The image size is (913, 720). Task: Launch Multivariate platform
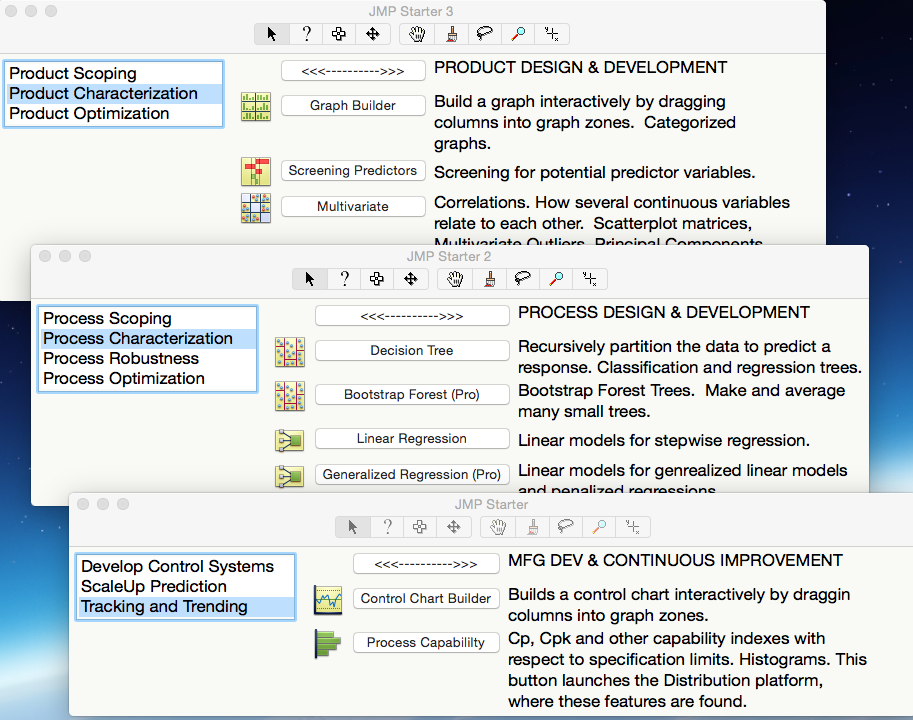point(353,206)
